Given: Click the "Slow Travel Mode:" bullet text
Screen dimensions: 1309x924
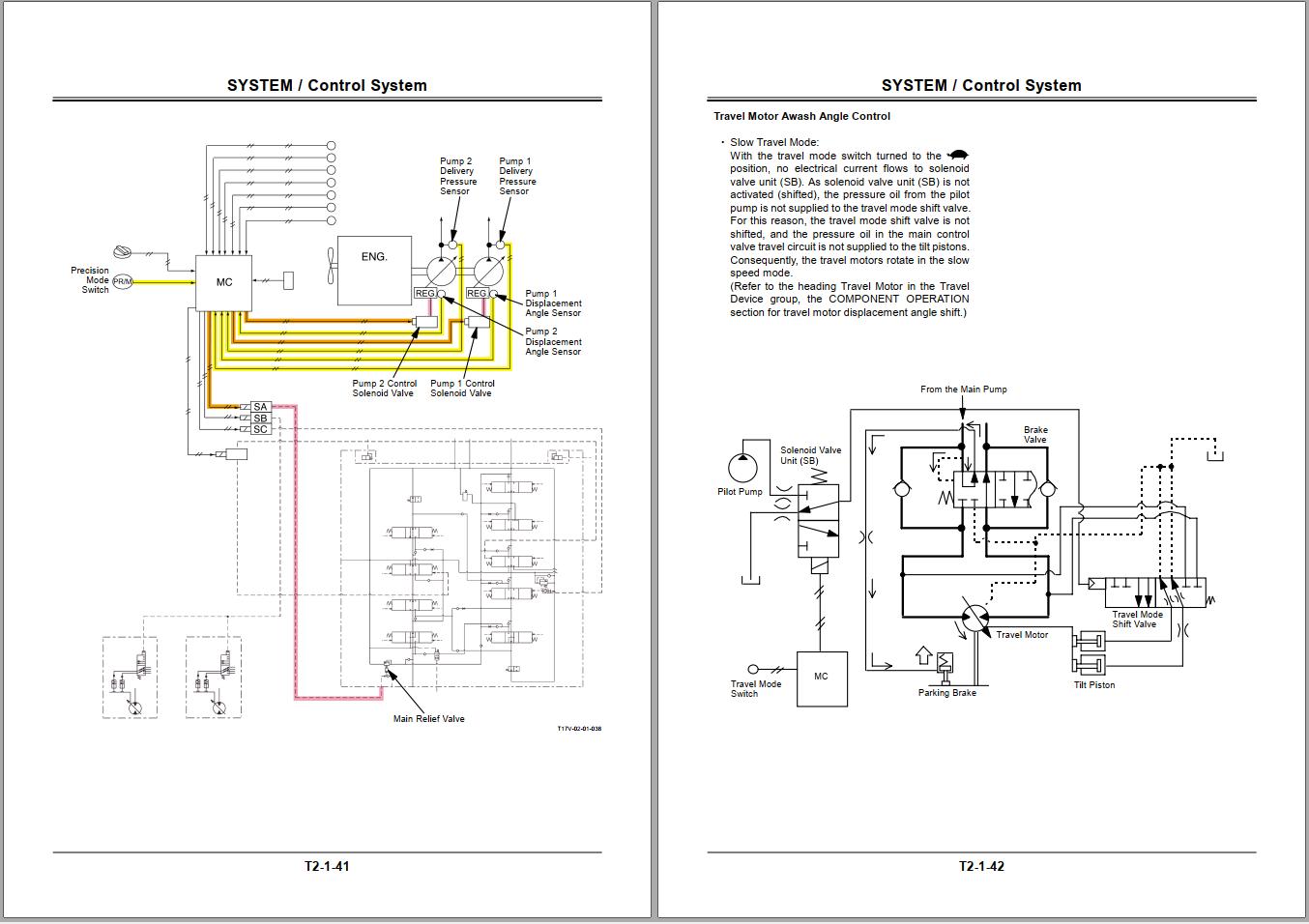Looking at the screenshot, I should coord(774,142).
